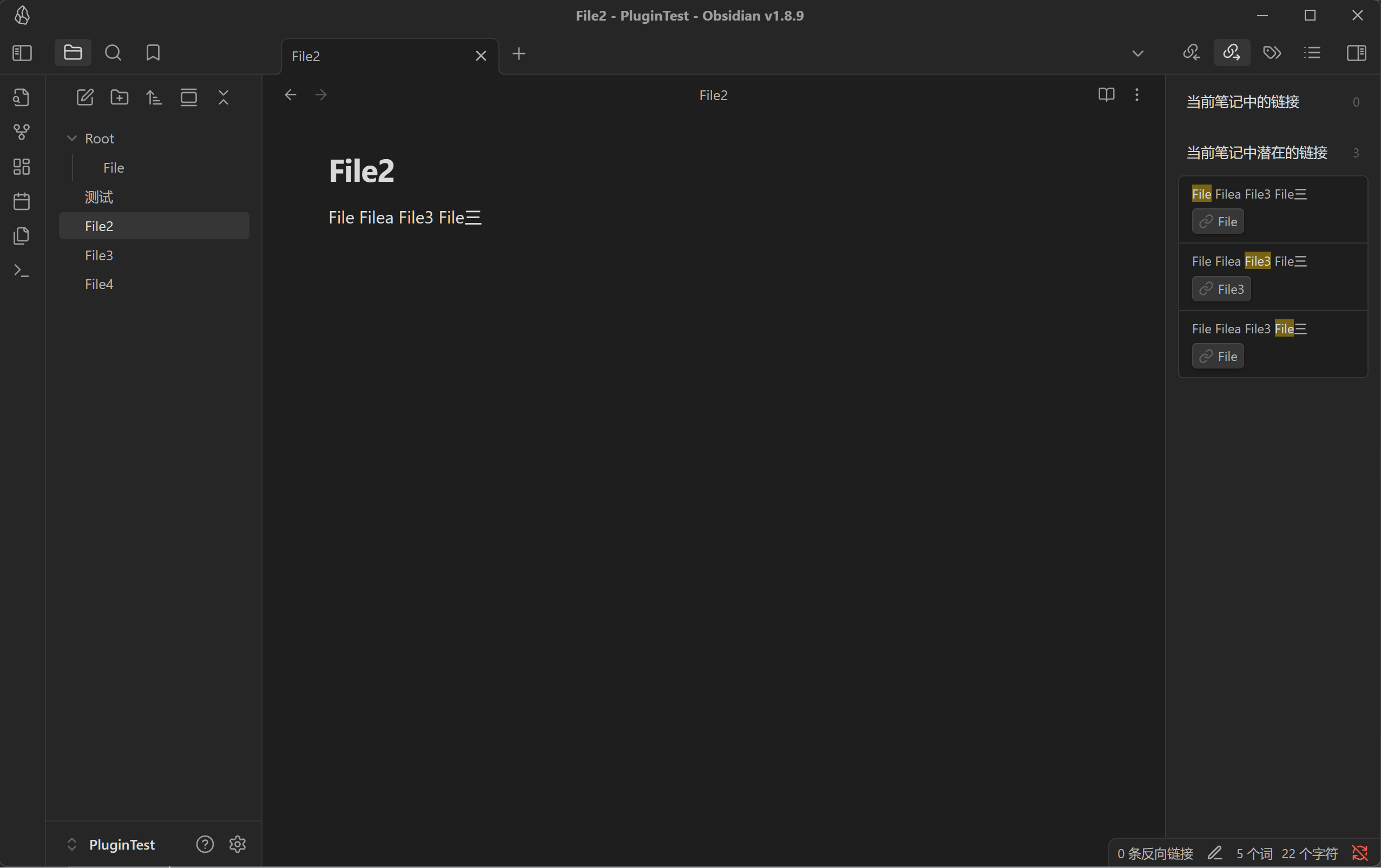The height and width of the screenshot is (868, 1381).
Task: Open the tab list dropdown chevron
Action: [1137, 54]
